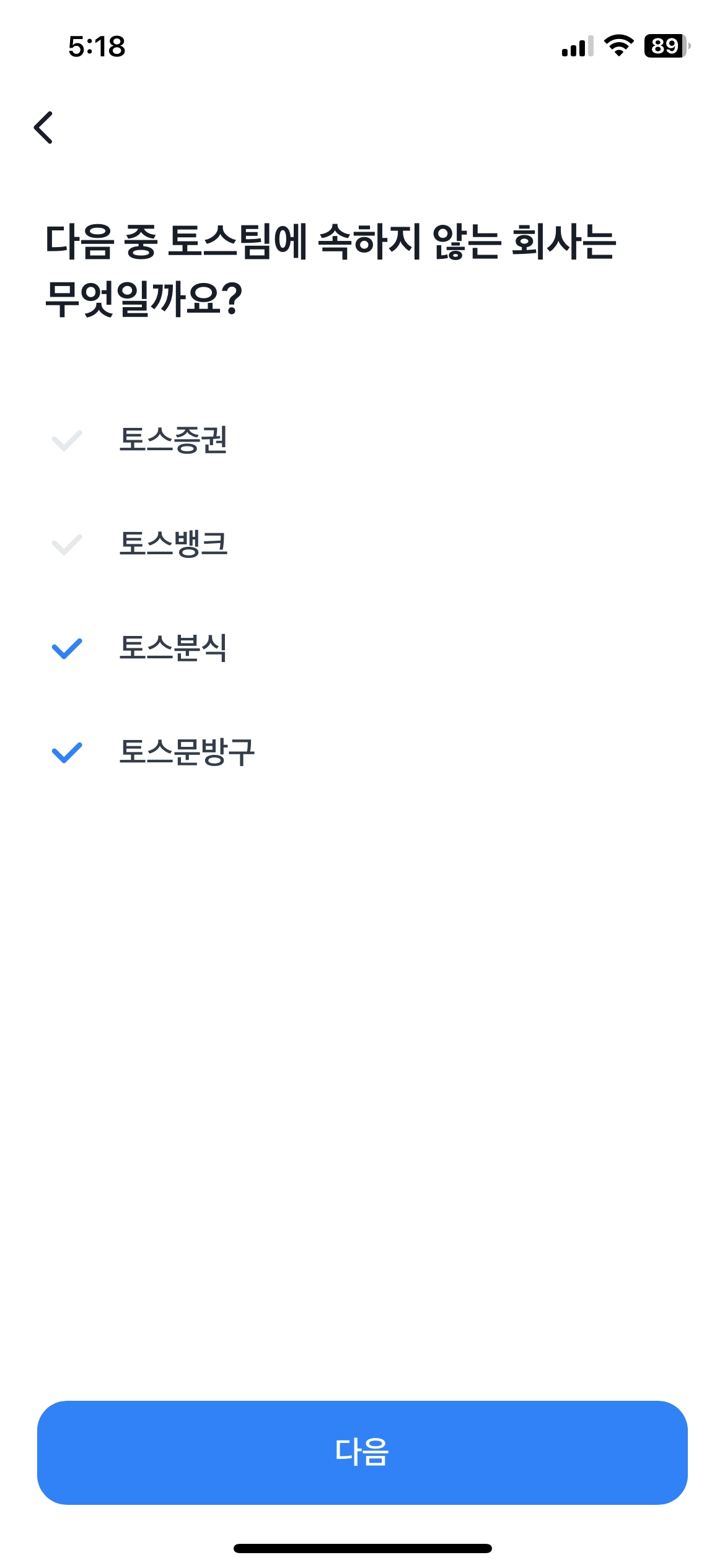Tap the cellular signal bars icon

(577, 46)
